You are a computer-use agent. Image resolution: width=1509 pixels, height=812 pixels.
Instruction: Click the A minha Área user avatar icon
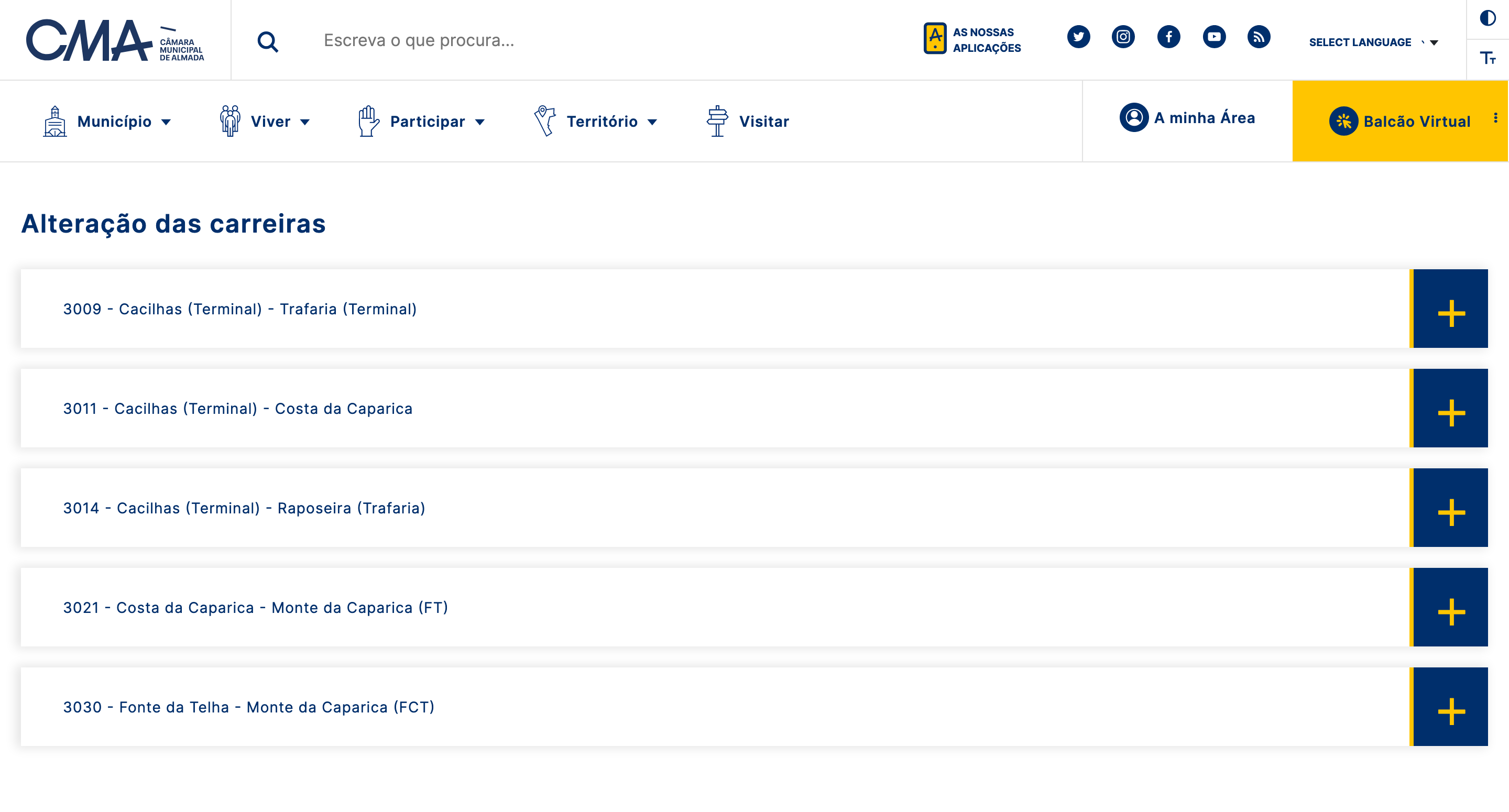[x=1134, y=118]
